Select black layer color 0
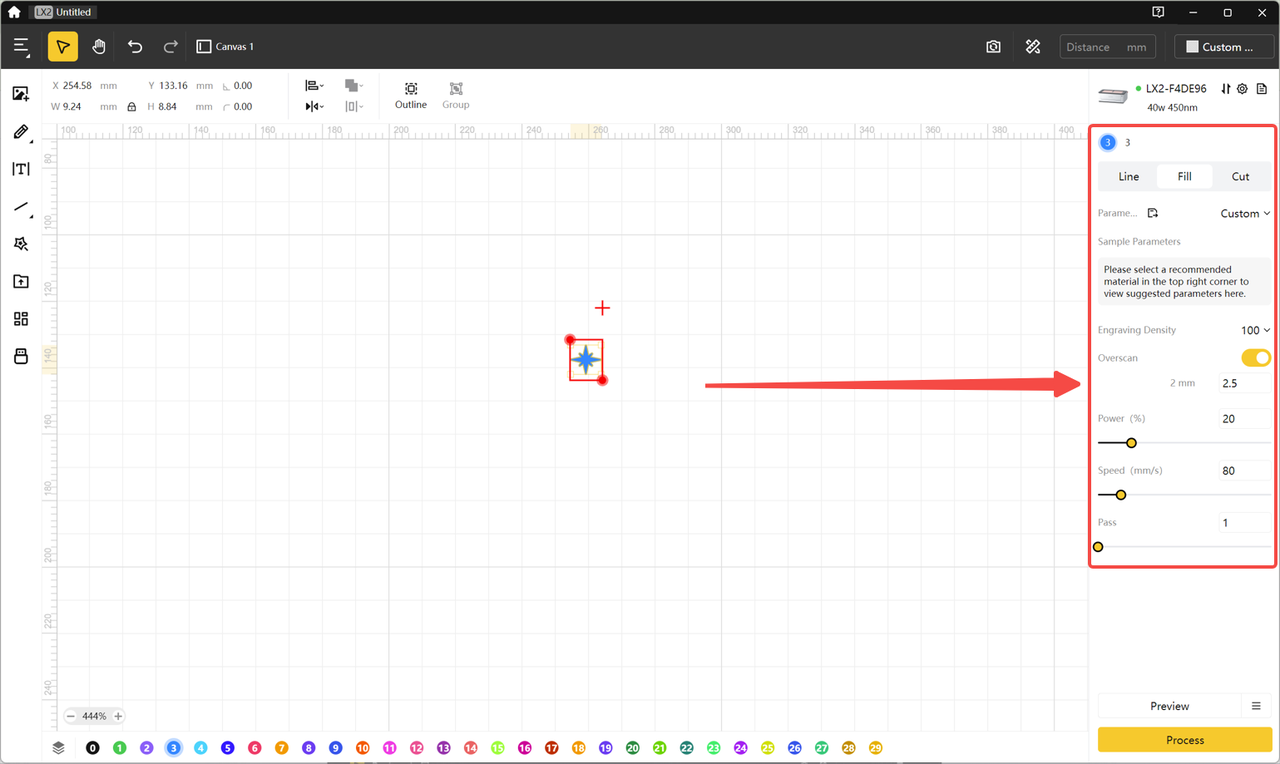 tap(93, 748)
